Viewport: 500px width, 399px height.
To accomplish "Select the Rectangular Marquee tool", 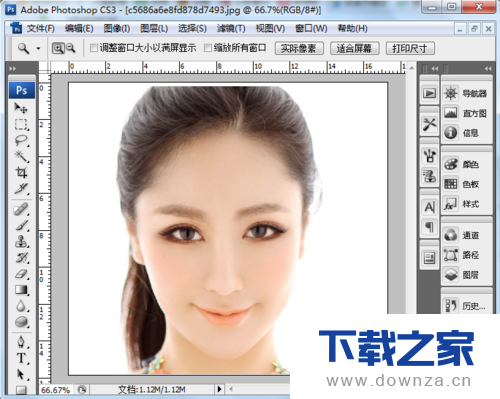I will 21,124.
